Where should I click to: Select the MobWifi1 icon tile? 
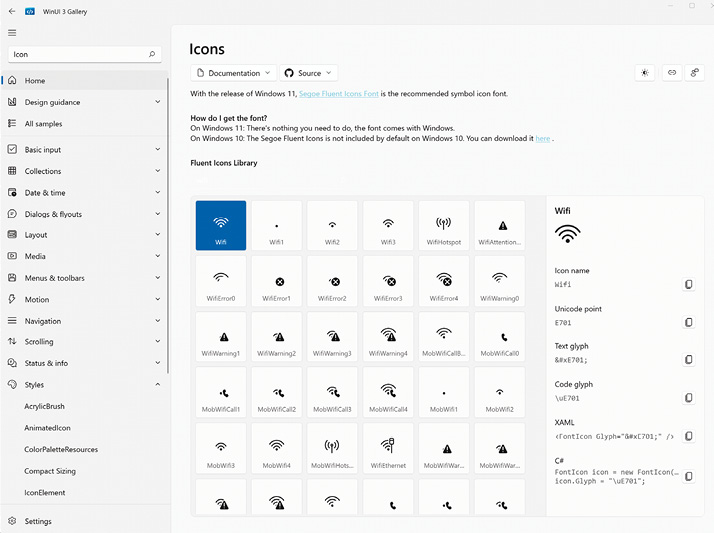(x=444, y=392)
